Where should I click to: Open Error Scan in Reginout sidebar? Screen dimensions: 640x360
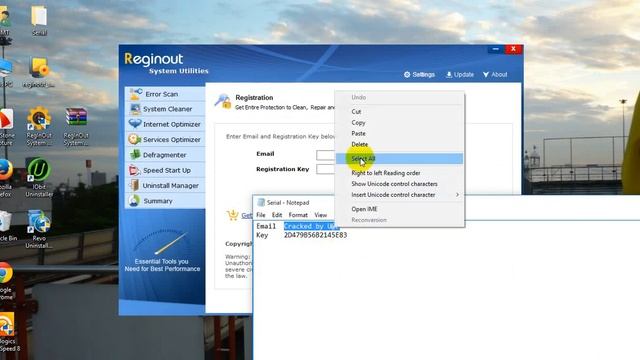(x=165, y=94)
